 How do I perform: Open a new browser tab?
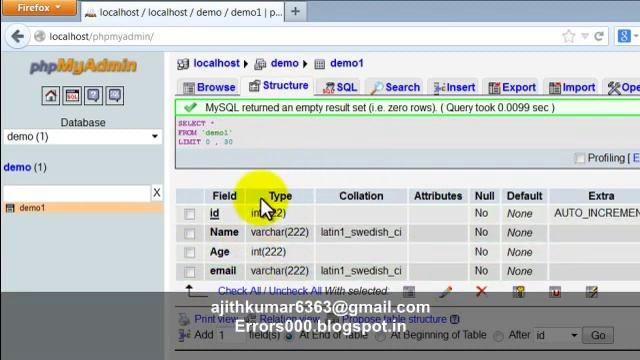pos(296,11)
